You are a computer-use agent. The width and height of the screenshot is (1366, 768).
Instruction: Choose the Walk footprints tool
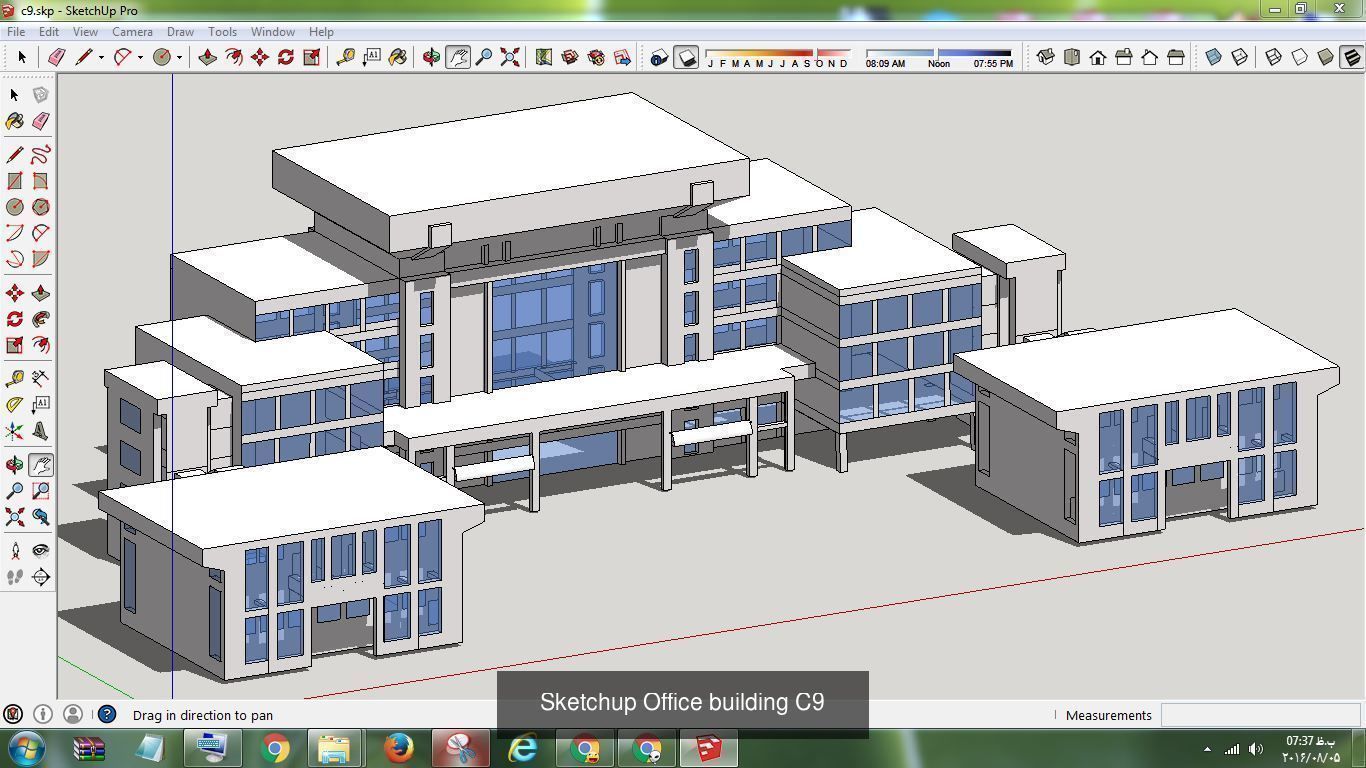tap(14, 577)
